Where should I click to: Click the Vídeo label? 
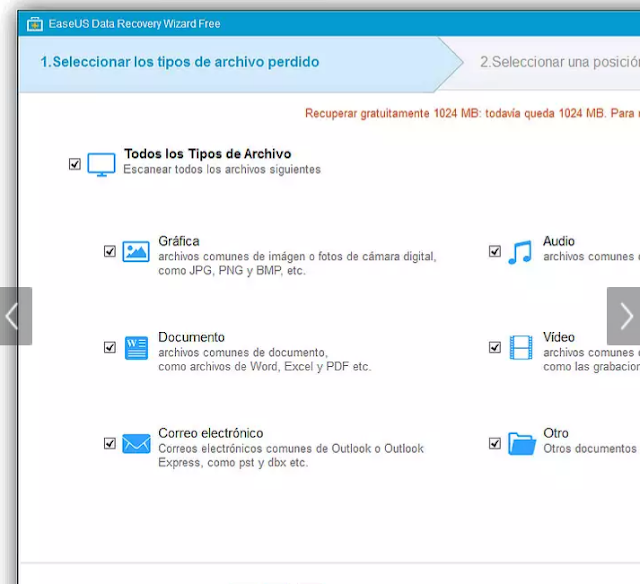click(559, 337)
